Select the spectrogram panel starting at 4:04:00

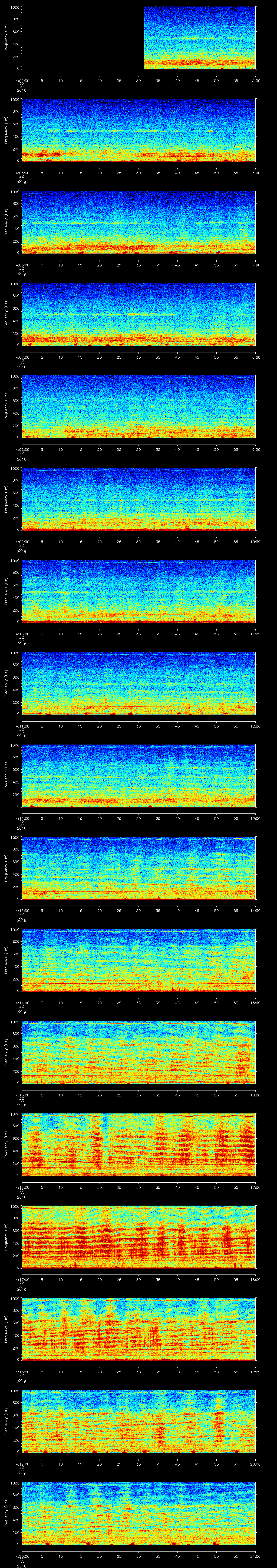point(139,38)
